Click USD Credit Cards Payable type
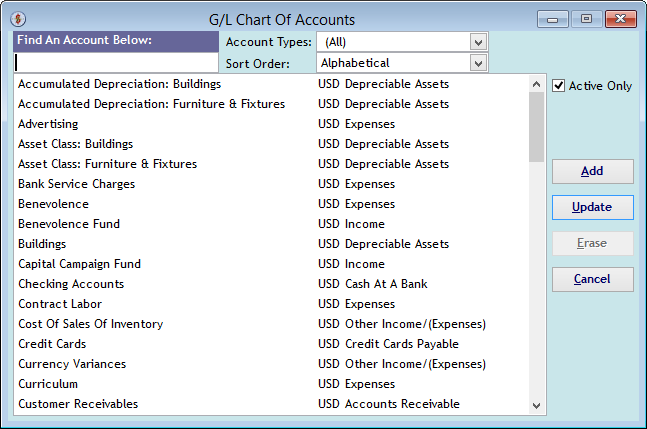Image resolution: width=647 pixels, height=429 pixels. point(388,344)
